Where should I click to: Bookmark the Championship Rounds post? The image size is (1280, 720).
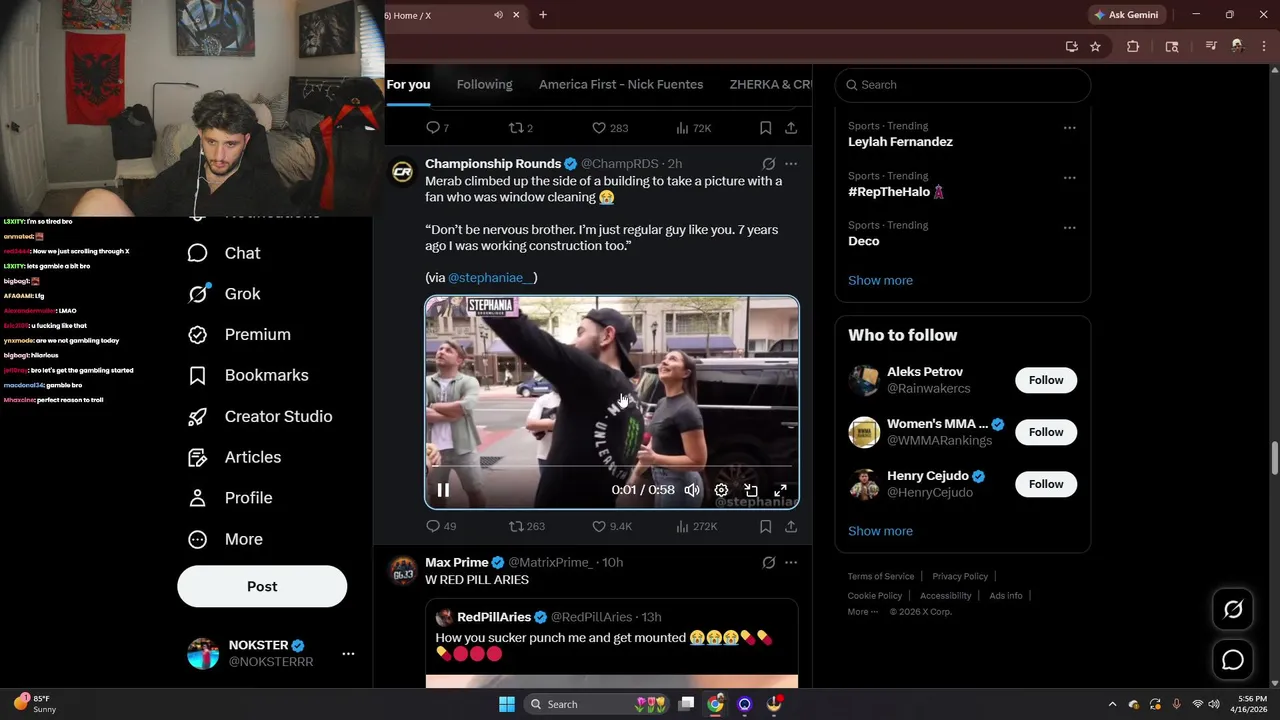tap(765, 526)
